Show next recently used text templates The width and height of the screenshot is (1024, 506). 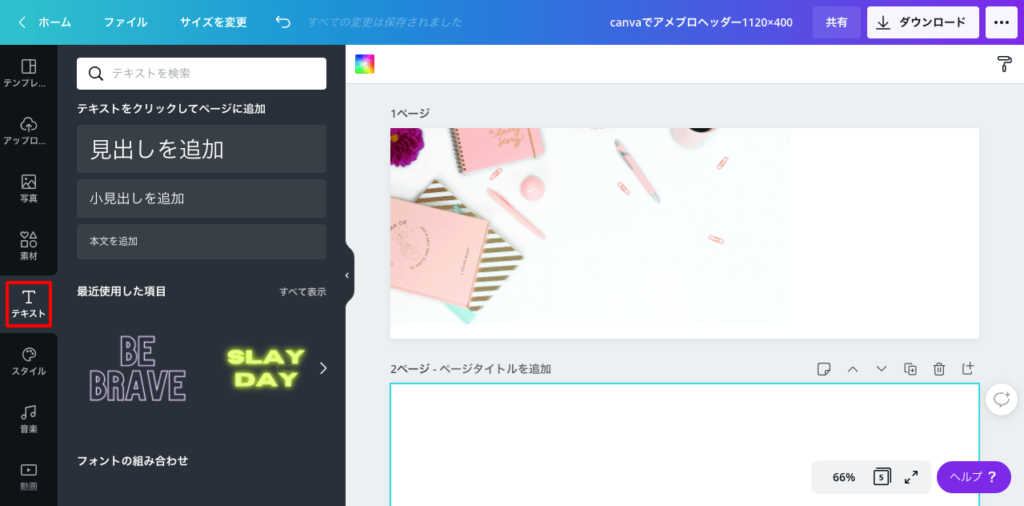[x=323, y=368]
